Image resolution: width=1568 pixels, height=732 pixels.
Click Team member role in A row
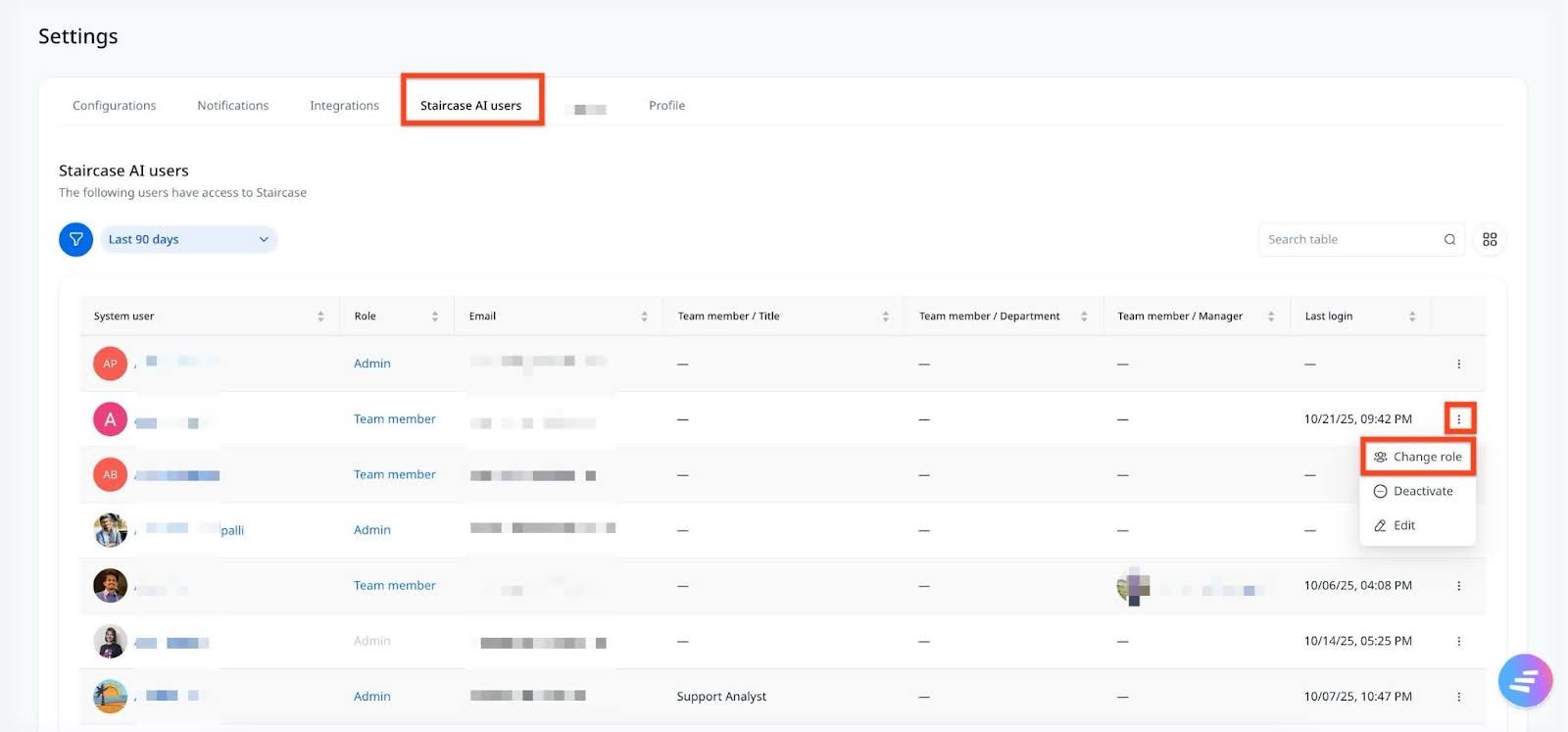395,419
